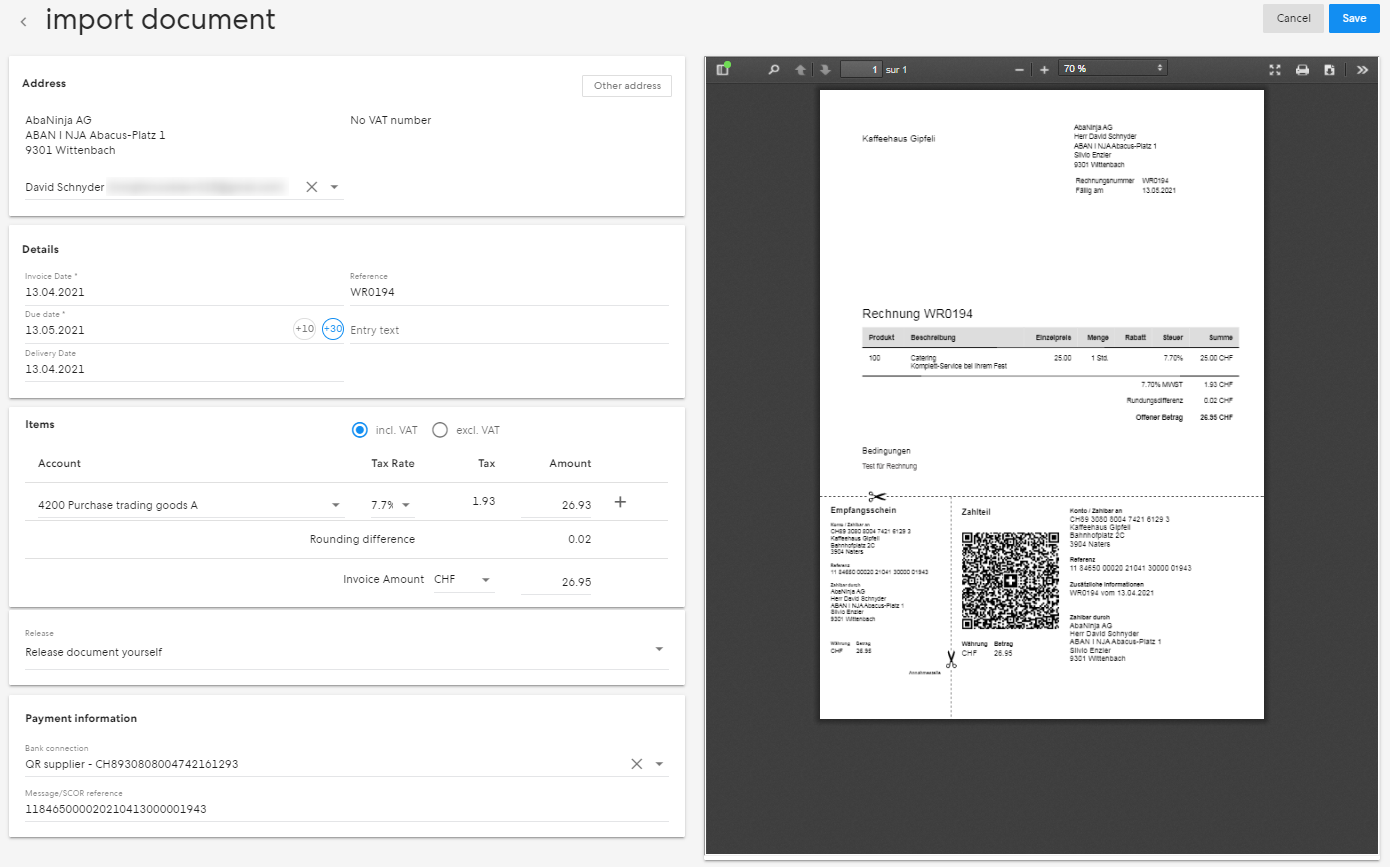Select the excl. VAT radio option

(x=440, y=430)
